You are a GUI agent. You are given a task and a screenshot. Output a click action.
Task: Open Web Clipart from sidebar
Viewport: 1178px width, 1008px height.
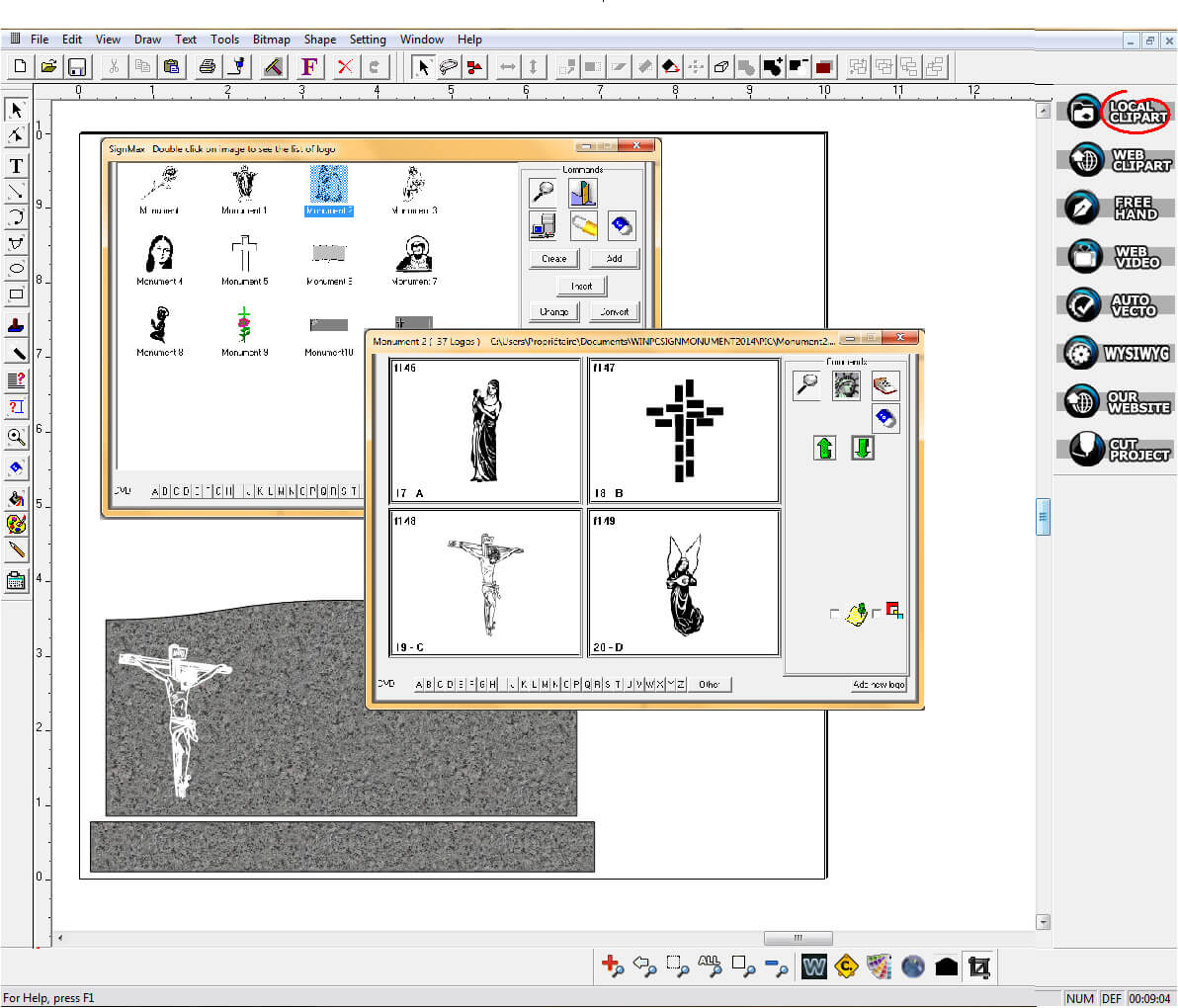(1117, 159)
